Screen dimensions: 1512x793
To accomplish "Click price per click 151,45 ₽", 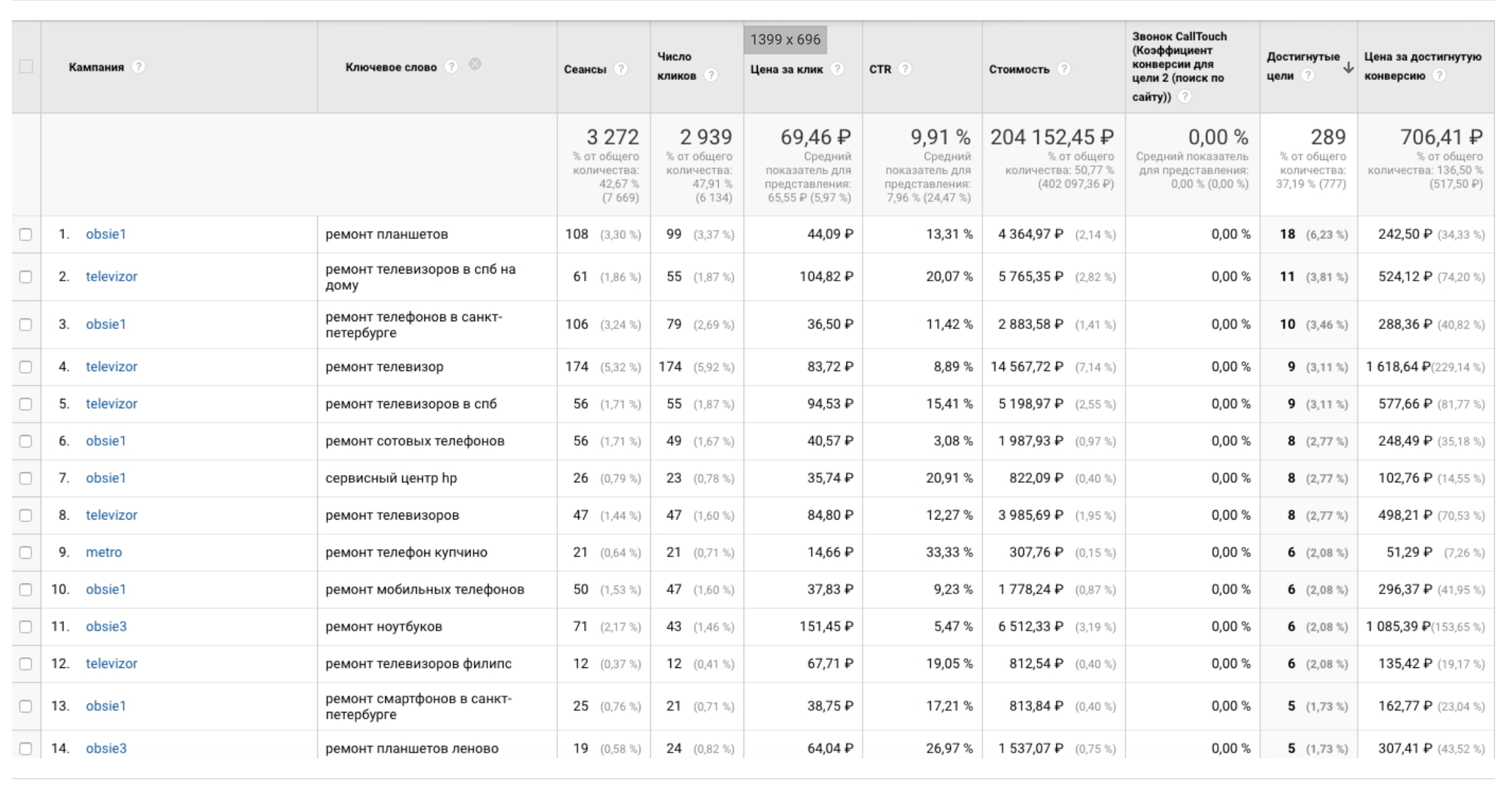I will point(827,627).
